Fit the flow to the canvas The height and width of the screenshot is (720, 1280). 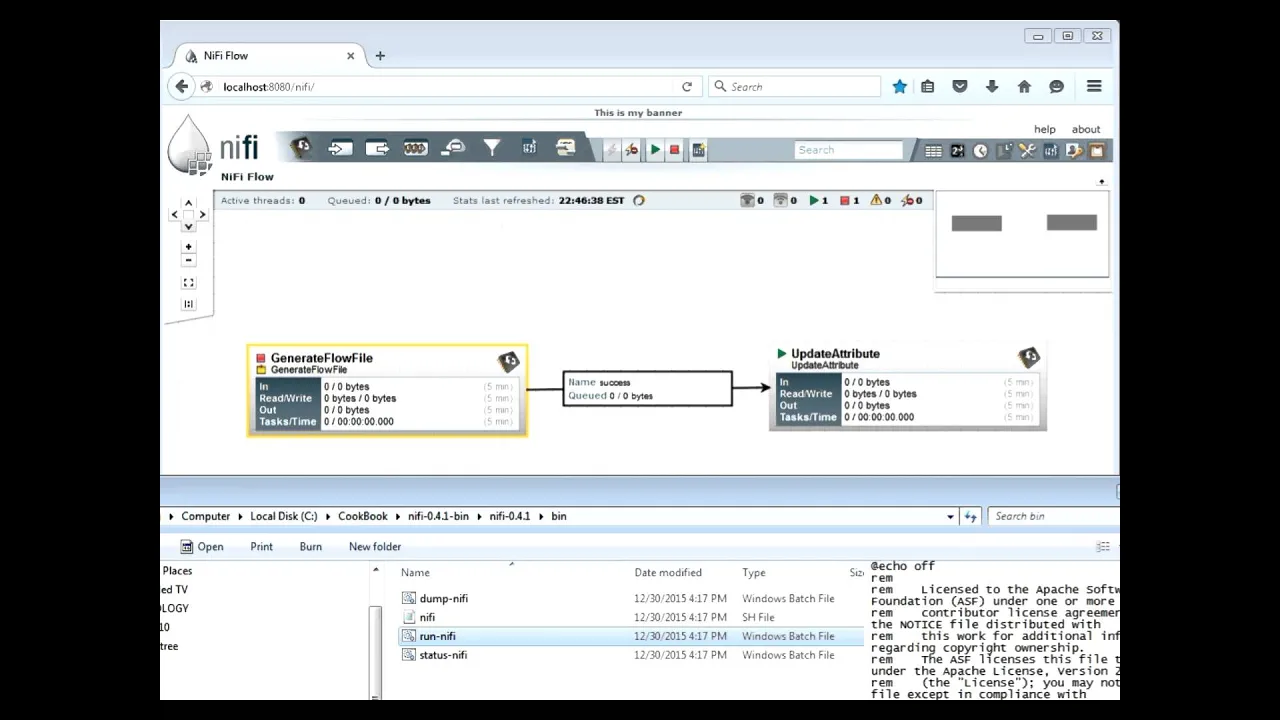(x=188, y=283)
